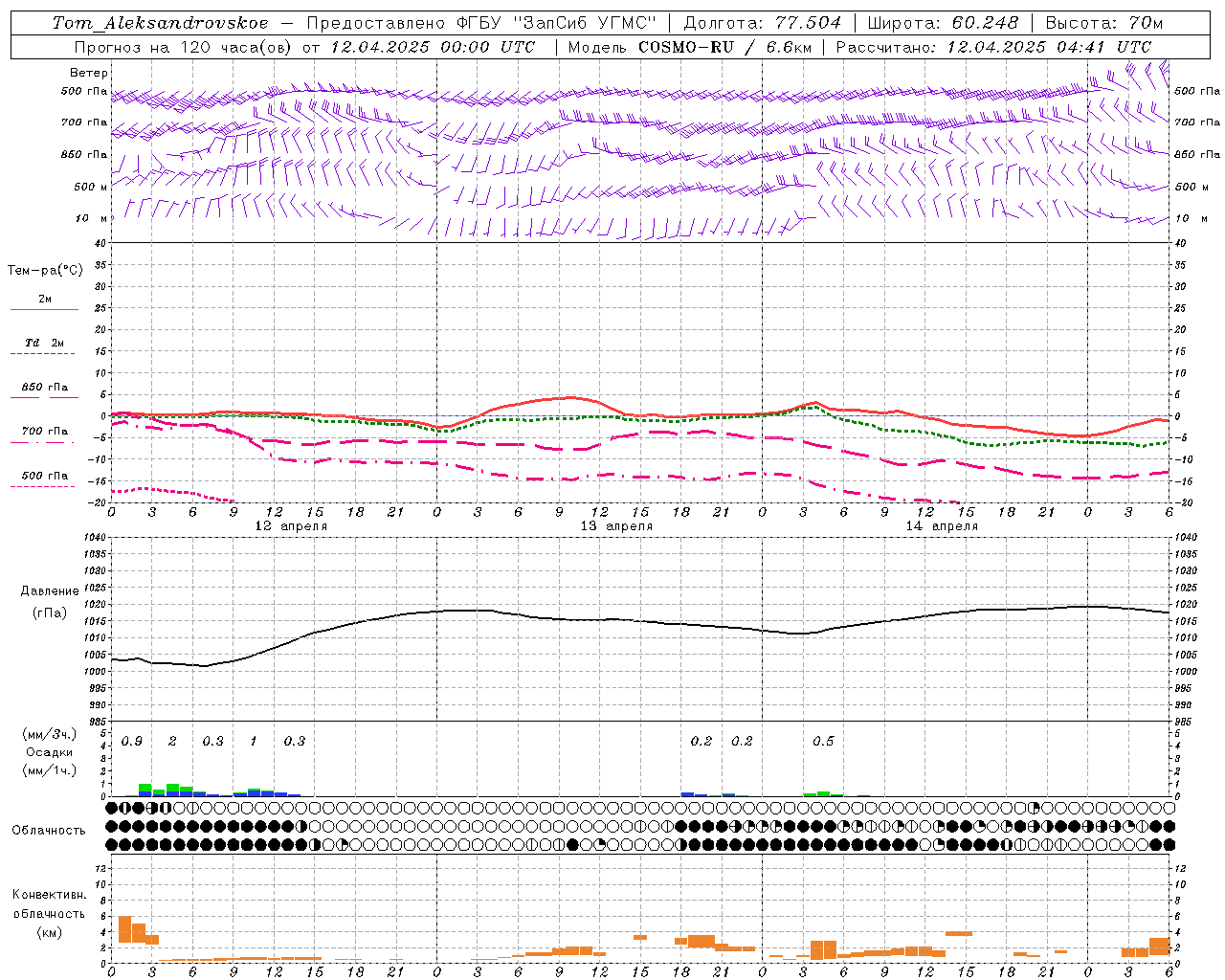The height and width of the screenshot is (980, 1225).
Task: Click the Высота: 70м elevation text
Action: (1104, 23)
